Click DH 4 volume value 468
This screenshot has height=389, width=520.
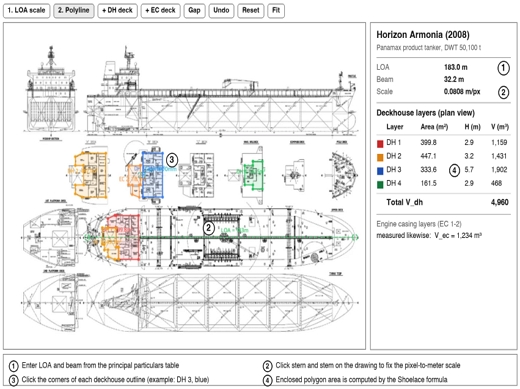pyautogui.click(x=496, y=183)
